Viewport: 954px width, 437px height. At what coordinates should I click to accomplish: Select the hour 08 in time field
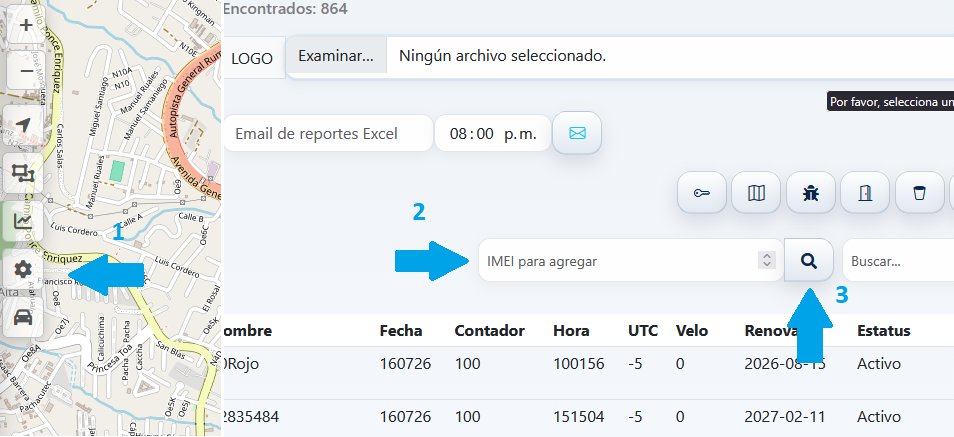tap(458, 134)
